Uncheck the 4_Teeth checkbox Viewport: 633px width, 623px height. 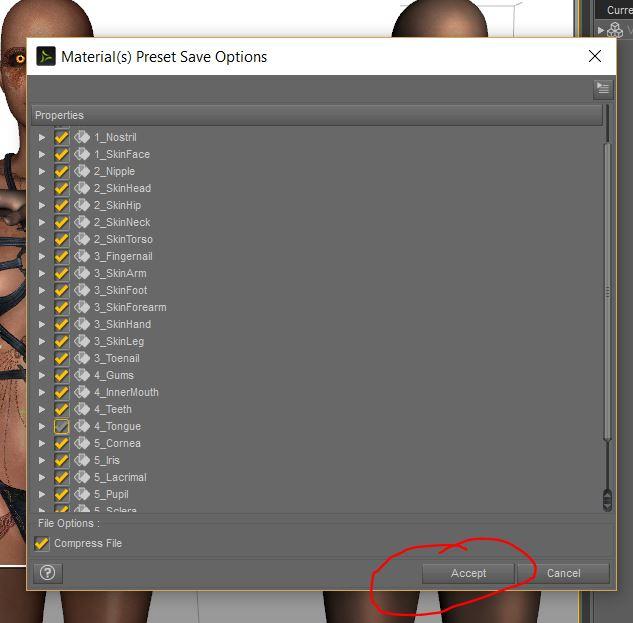point(61,409)
